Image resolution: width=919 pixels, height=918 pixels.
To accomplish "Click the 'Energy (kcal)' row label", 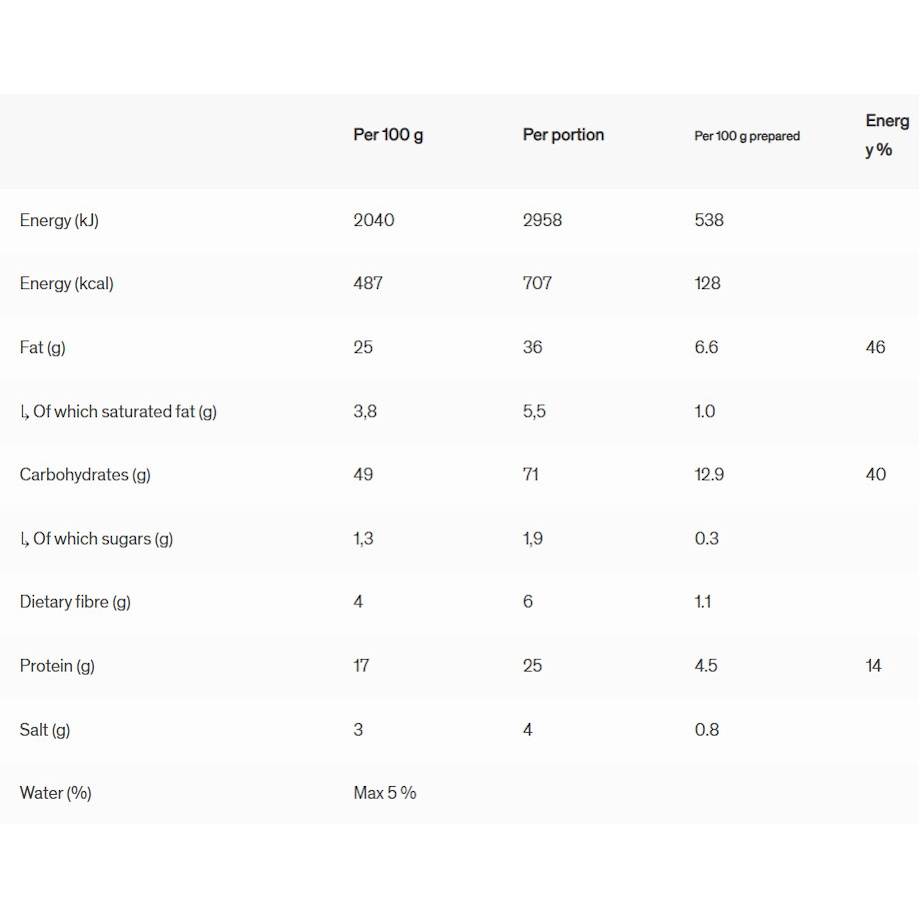I will click(x=67, y=283).
